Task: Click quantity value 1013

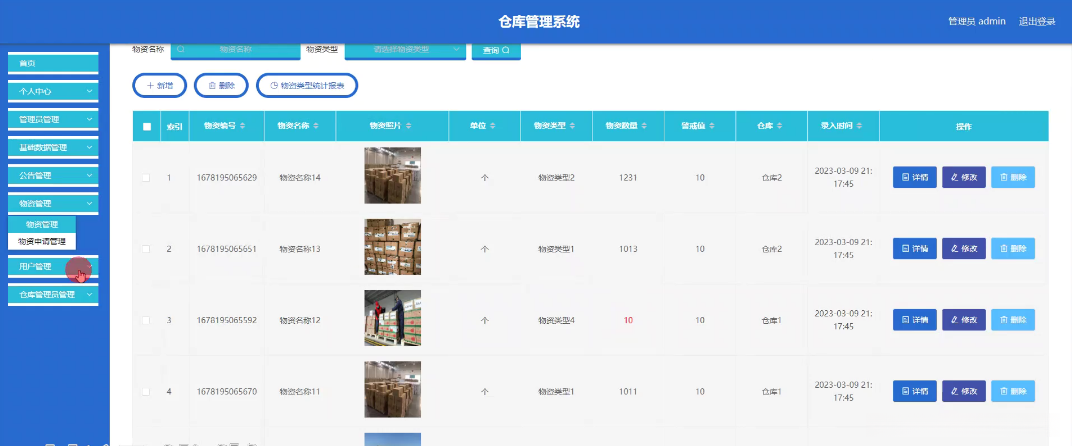Action: 628,249
